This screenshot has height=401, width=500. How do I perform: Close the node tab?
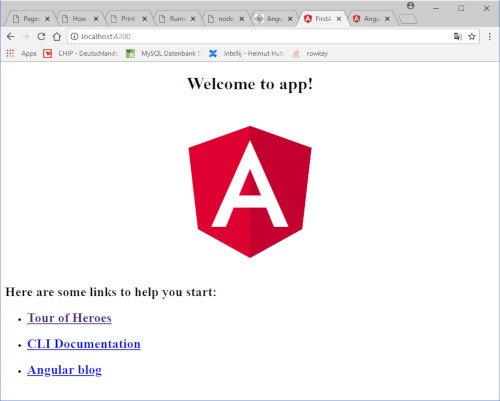pyautogui.click(x=242, y=19)
